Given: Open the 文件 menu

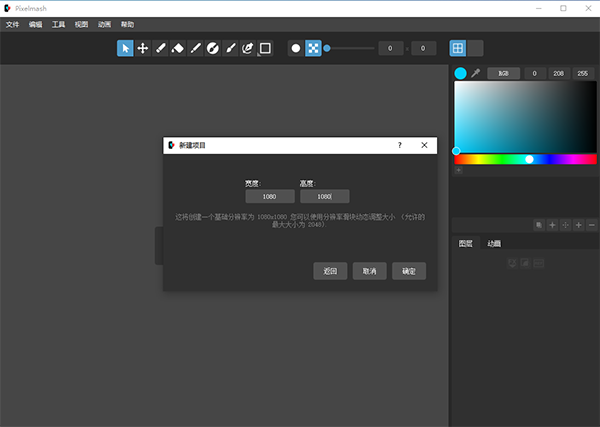Looking at the screenshot, I should pyautogui.click(x=13, y=23).
